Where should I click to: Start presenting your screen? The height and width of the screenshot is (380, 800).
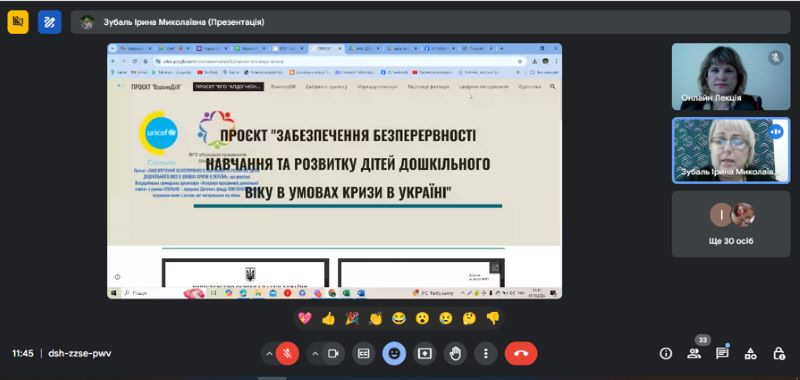424,353
